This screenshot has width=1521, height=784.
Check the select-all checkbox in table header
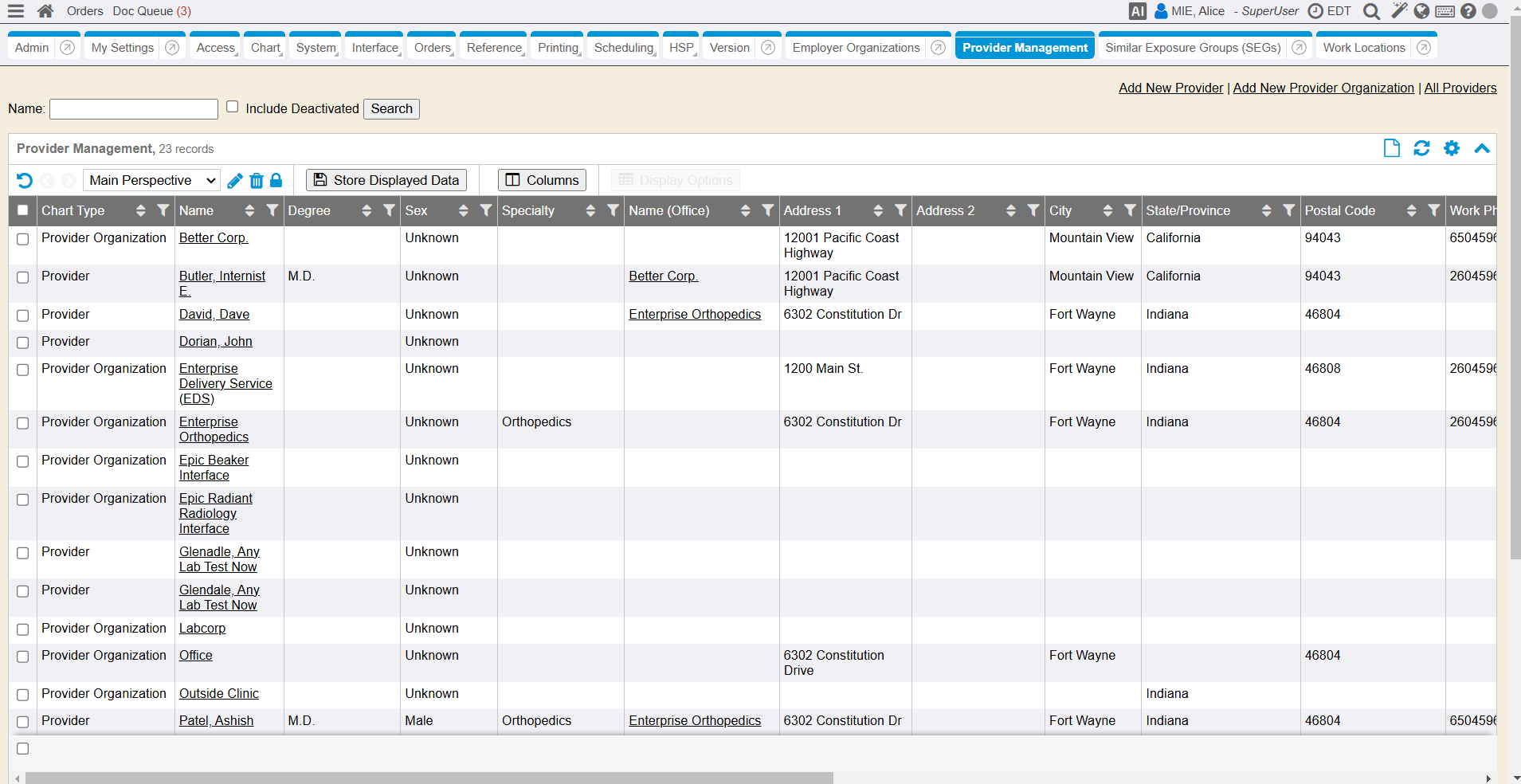(x=23, y=210)
